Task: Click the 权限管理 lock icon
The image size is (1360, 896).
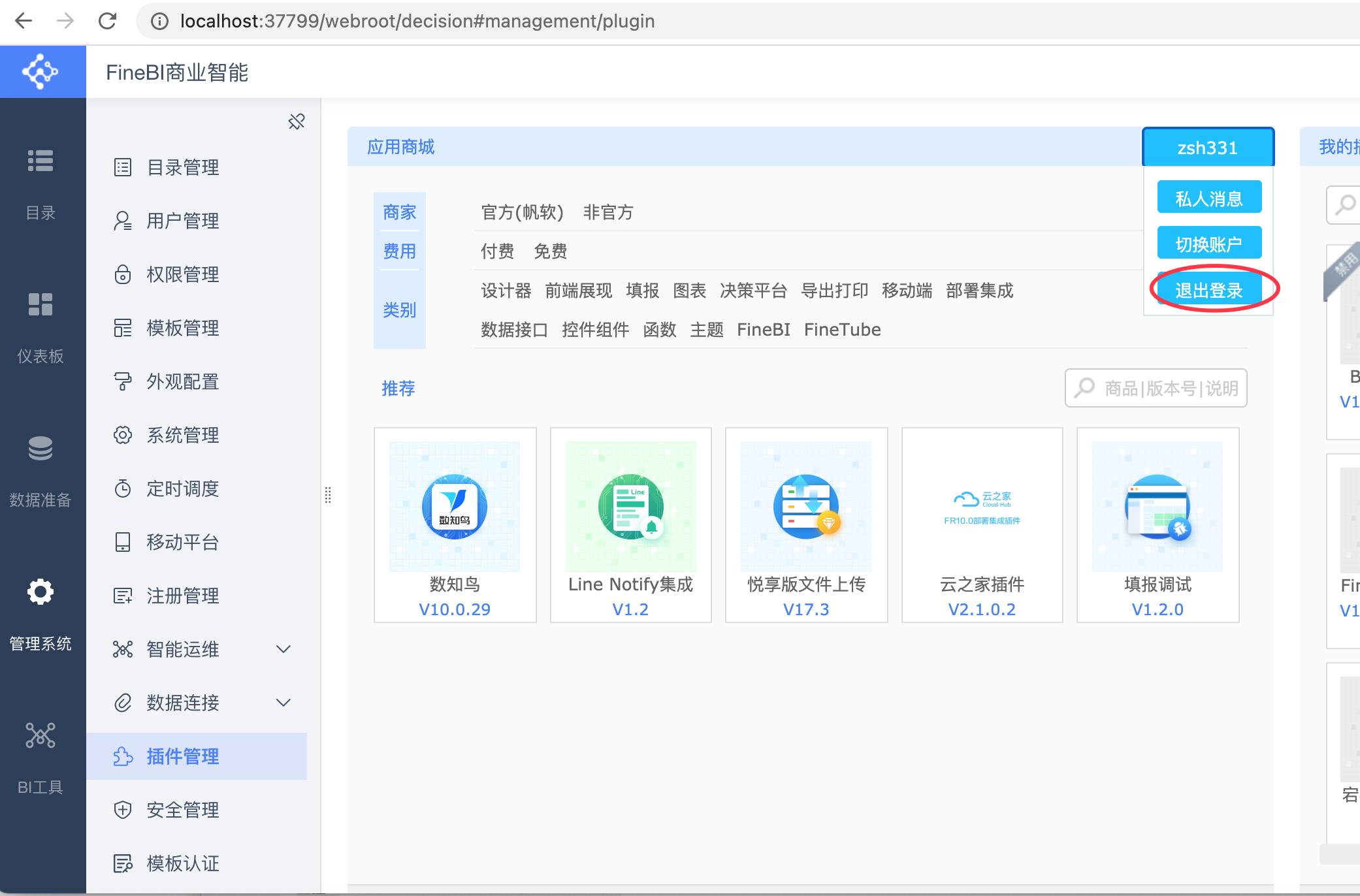Action: click(123, 274)
